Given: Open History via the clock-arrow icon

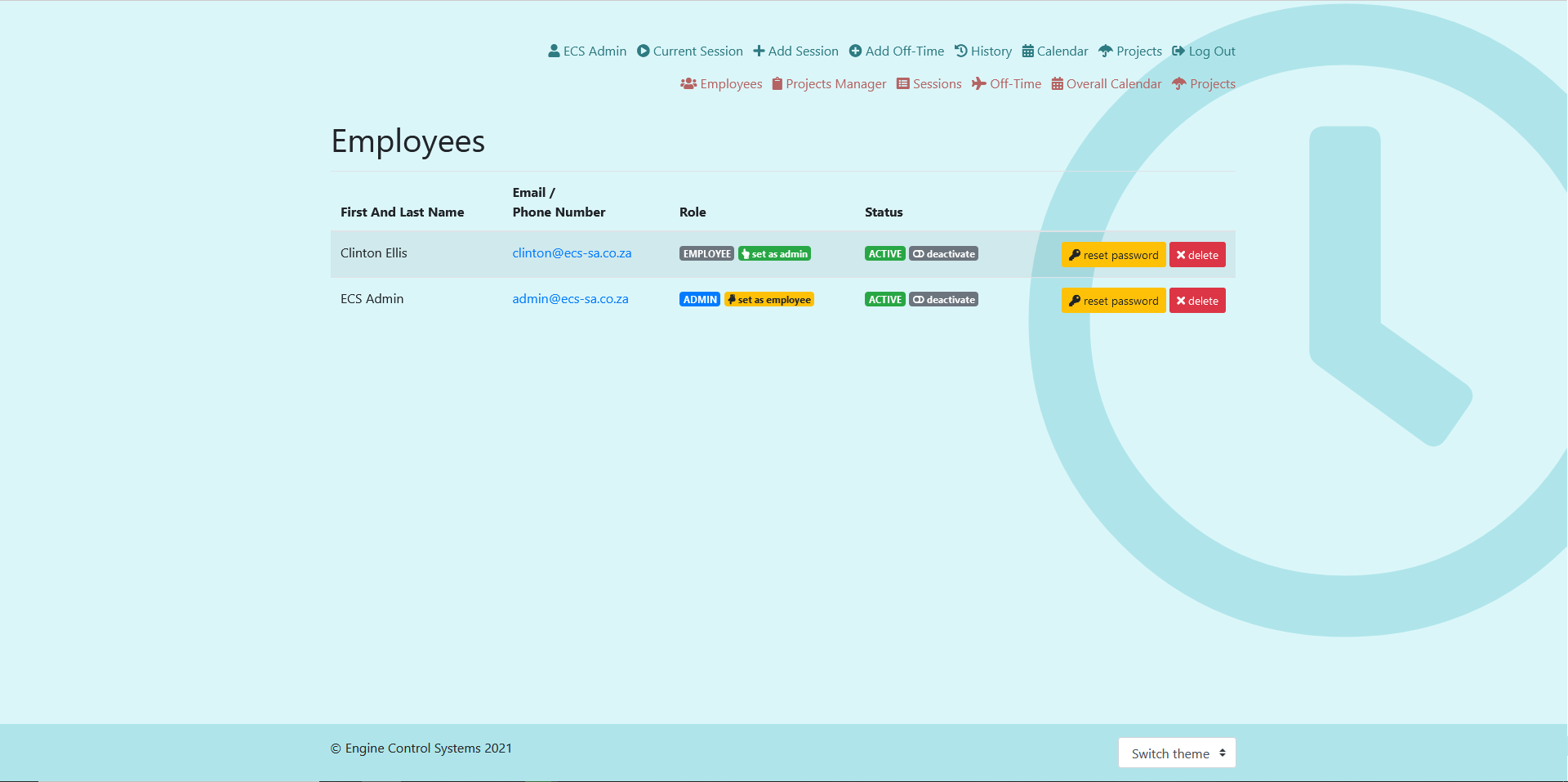Looking at the screenshot, I should click(x=960, y=51).
